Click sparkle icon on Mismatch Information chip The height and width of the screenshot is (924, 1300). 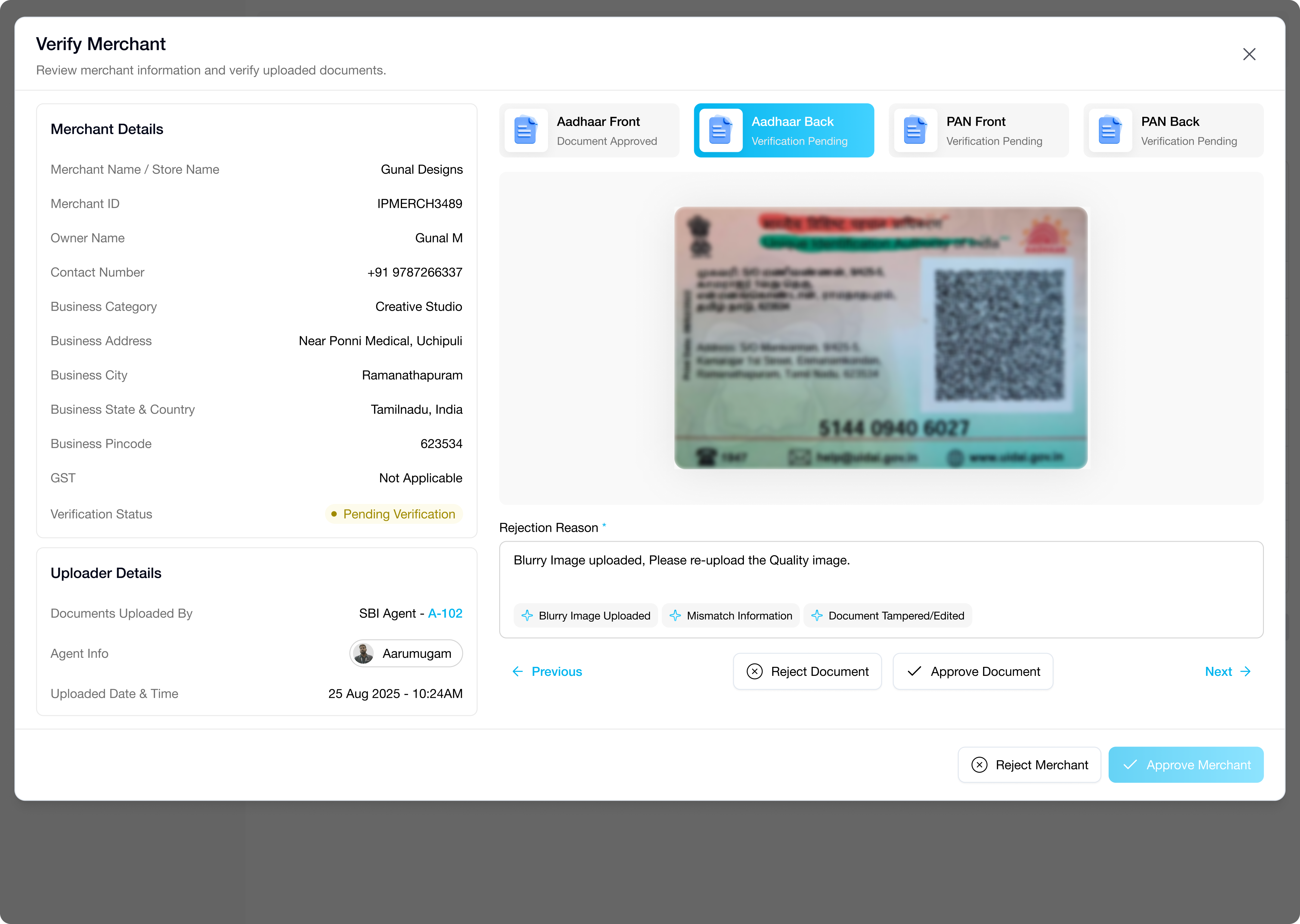(675, 616)
